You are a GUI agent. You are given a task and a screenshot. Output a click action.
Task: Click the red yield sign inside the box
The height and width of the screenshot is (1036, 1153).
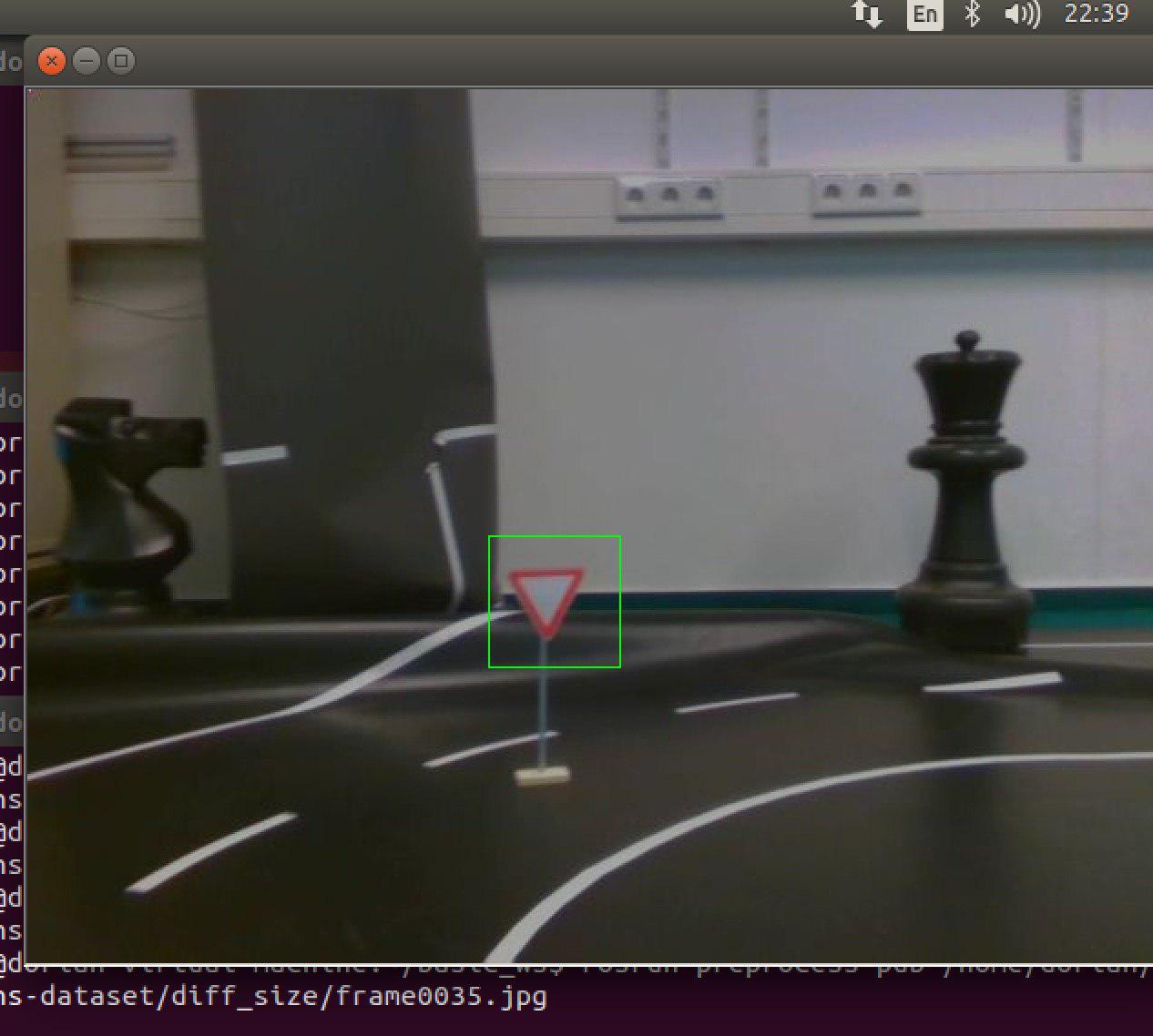(x=546, y=601)
